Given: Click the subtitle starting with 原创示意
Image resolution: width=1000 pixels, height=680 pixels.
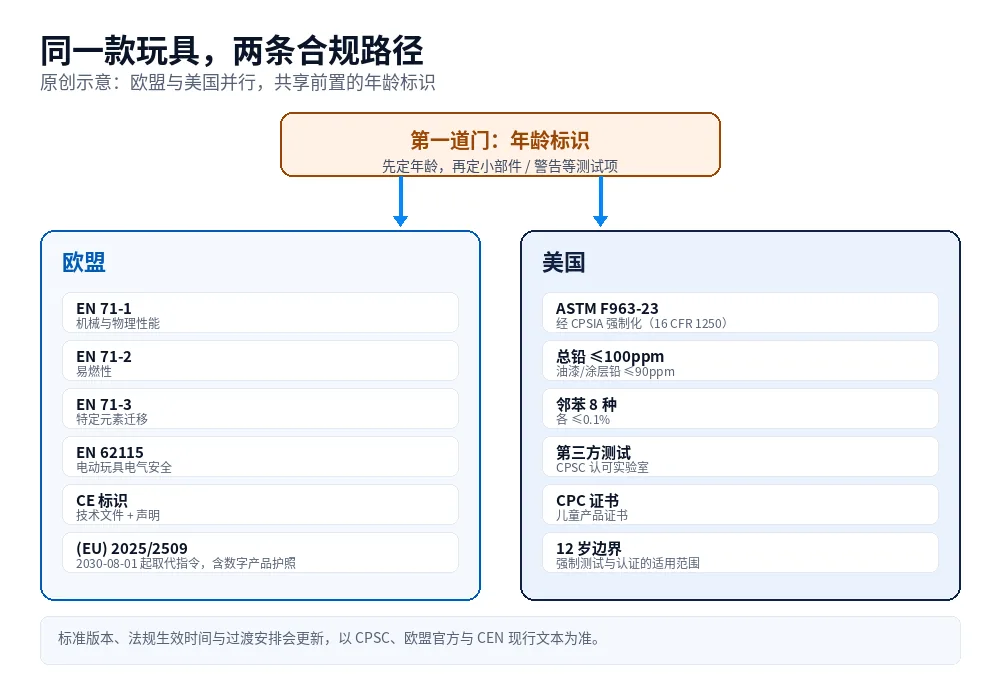Looking at the screenshot, I should point(237,82).
